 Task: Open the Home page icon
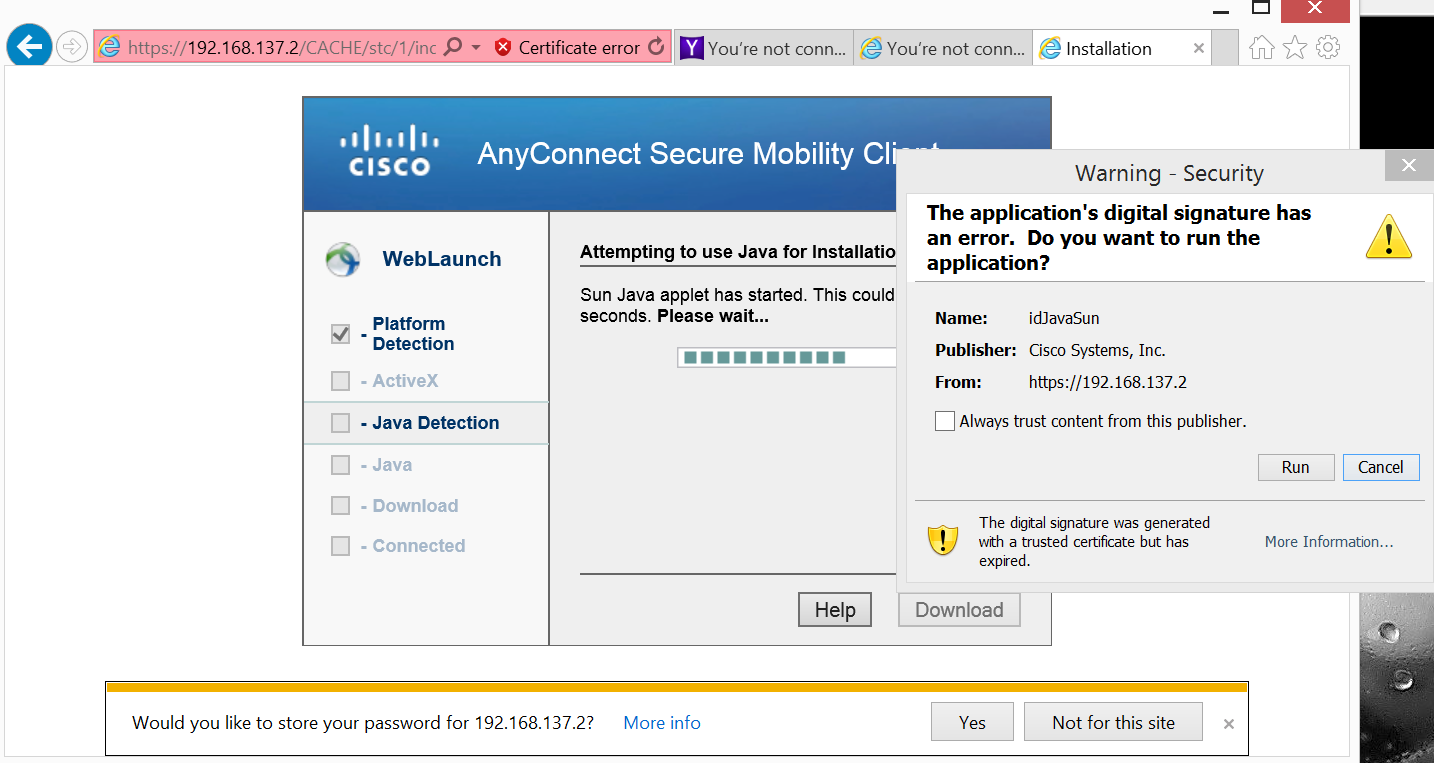click(1262, 47)
